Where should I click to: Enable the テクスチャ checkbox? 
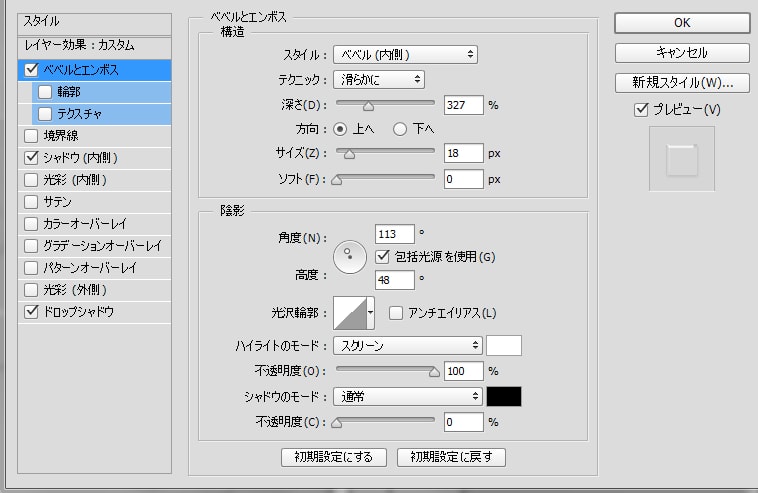point(45,114)
